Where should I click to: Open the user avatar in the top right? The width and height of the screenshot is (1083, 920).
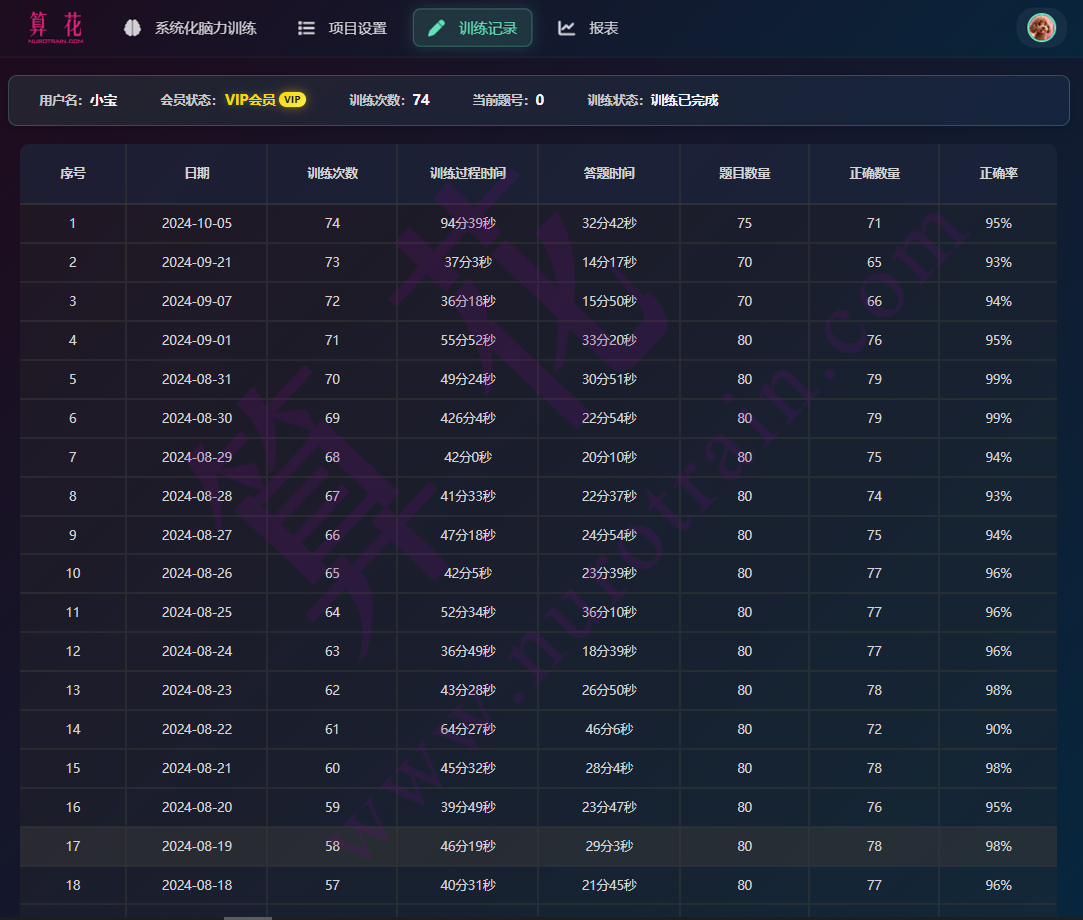pyautogui.click(x=1041, y=28)
